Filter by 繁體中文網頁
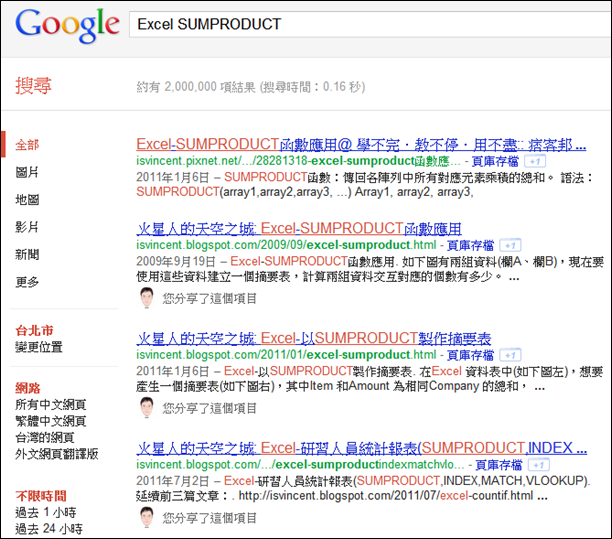 [51, 421]
